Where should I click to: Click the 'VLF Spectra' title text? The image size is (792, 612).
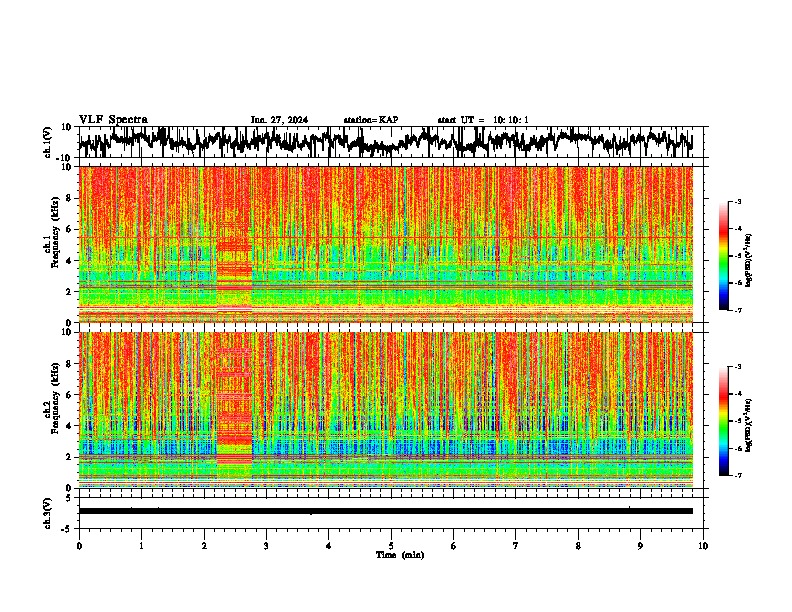(x=113, y=120)
